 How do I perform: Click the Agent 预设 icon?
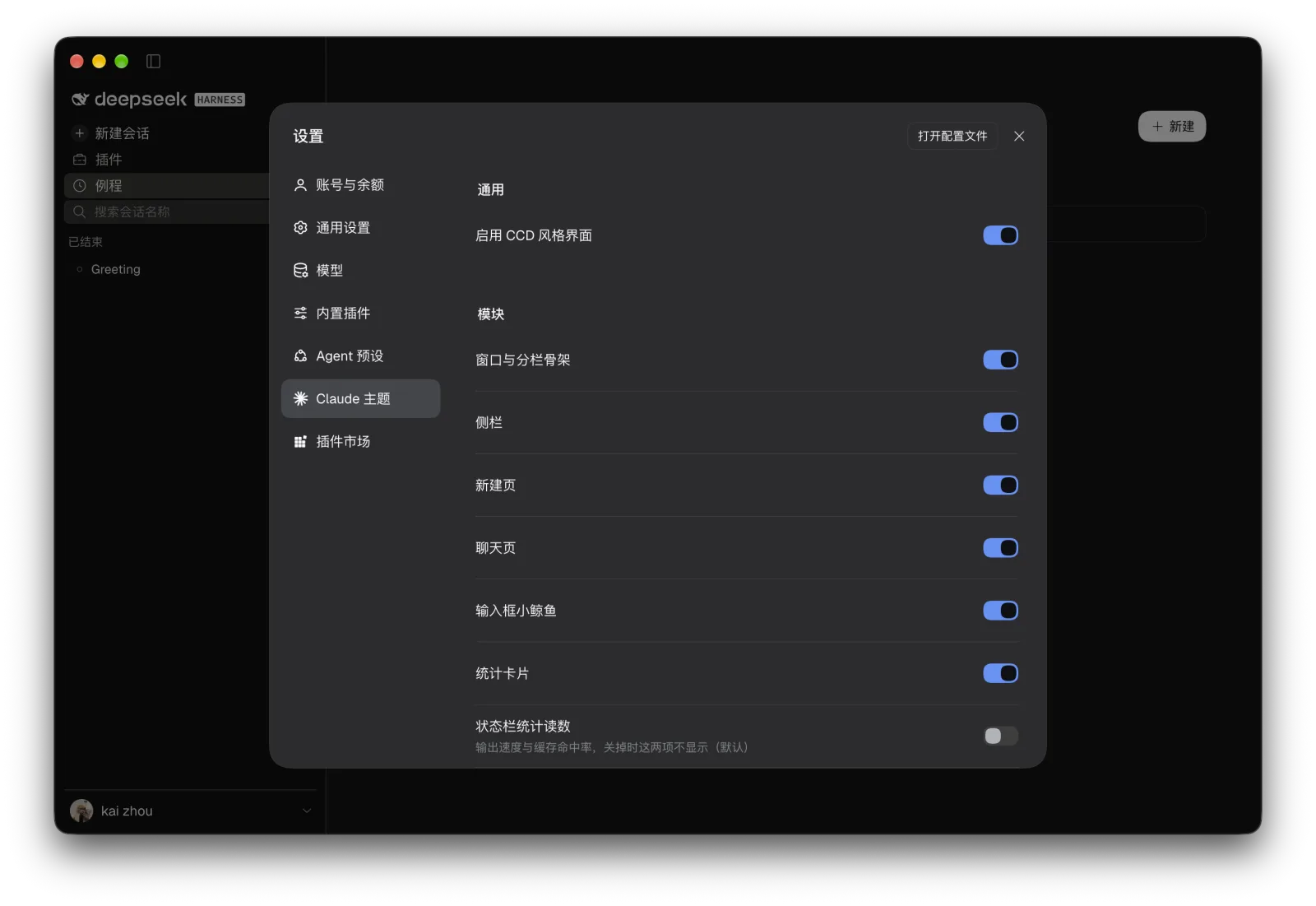[300, 356]
